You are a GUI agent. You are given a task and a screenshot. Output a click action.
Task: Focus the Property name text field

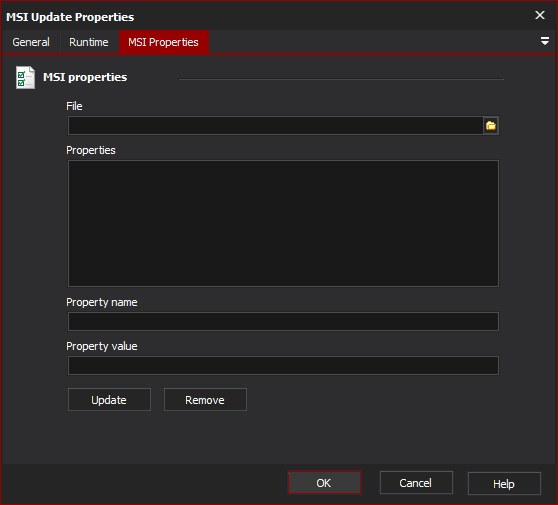click(x=283, y=322)
